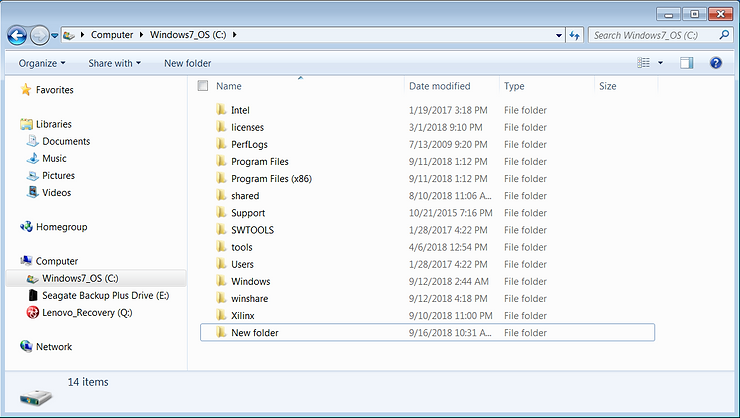Click the SWTOOLS folder icon

[221, 229]
